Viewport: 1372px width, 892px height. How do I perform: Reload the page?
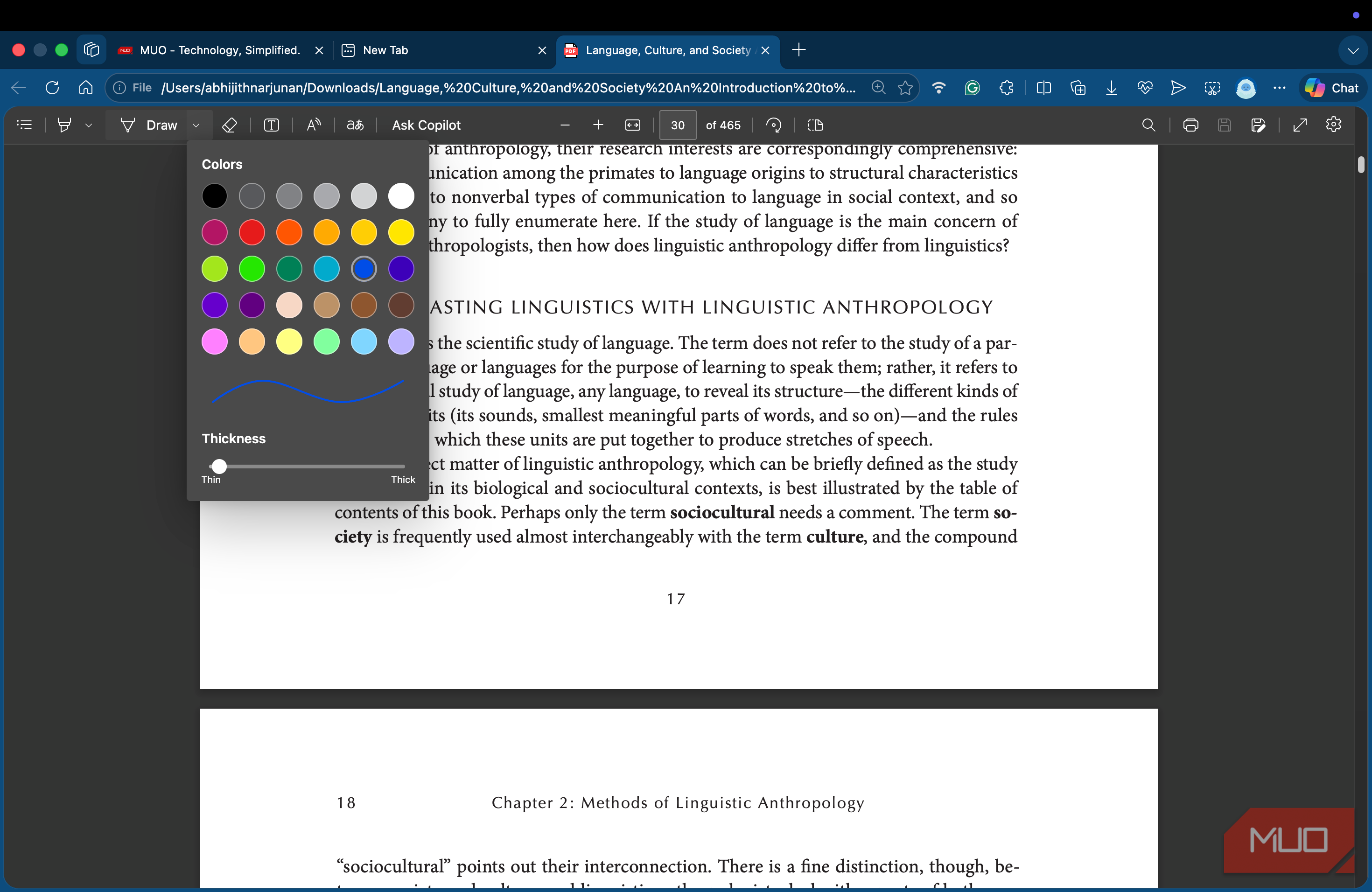(52, 88)
